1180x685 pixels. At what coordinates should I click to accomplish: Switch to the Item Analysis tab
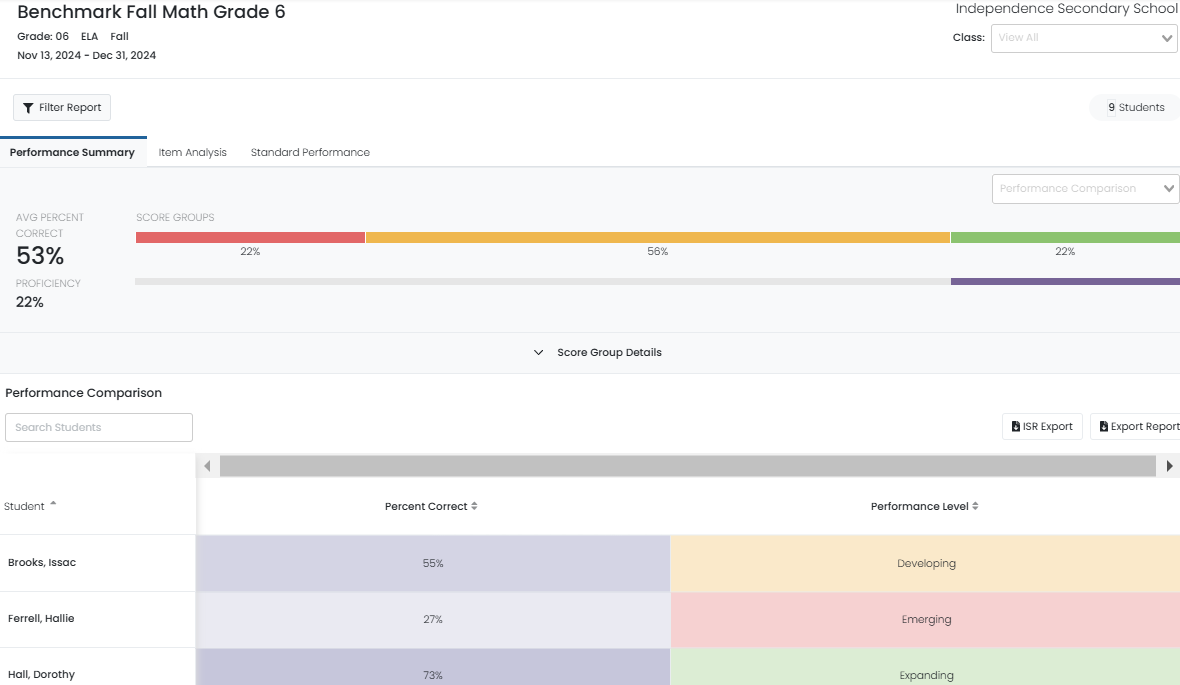pyautogui.click(x=192, y=153)
